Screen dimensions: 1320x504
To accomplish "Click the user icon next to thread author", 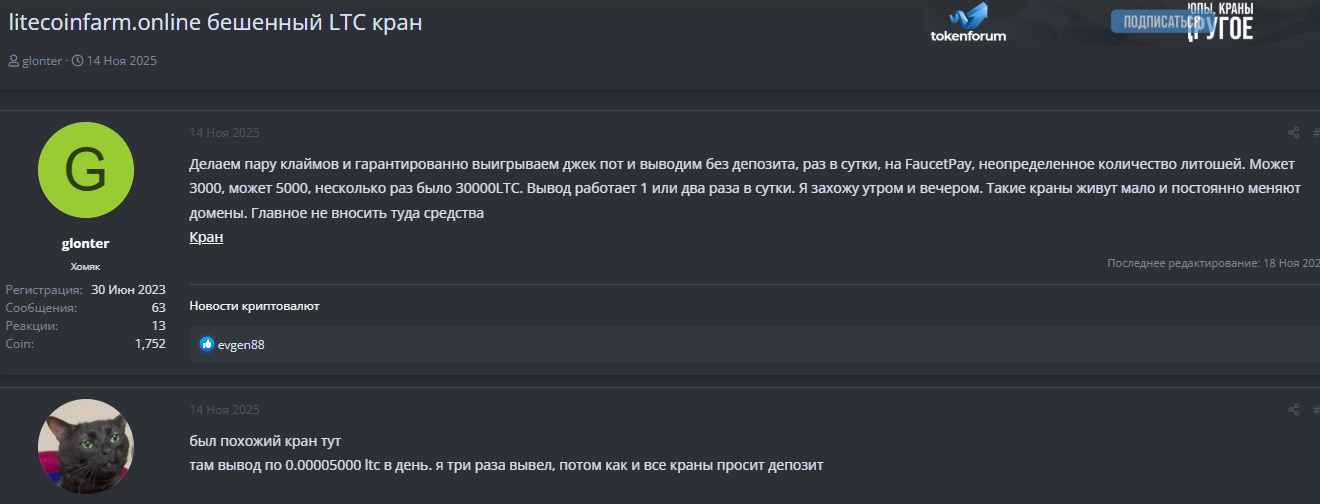I will [x=13, y=61].
